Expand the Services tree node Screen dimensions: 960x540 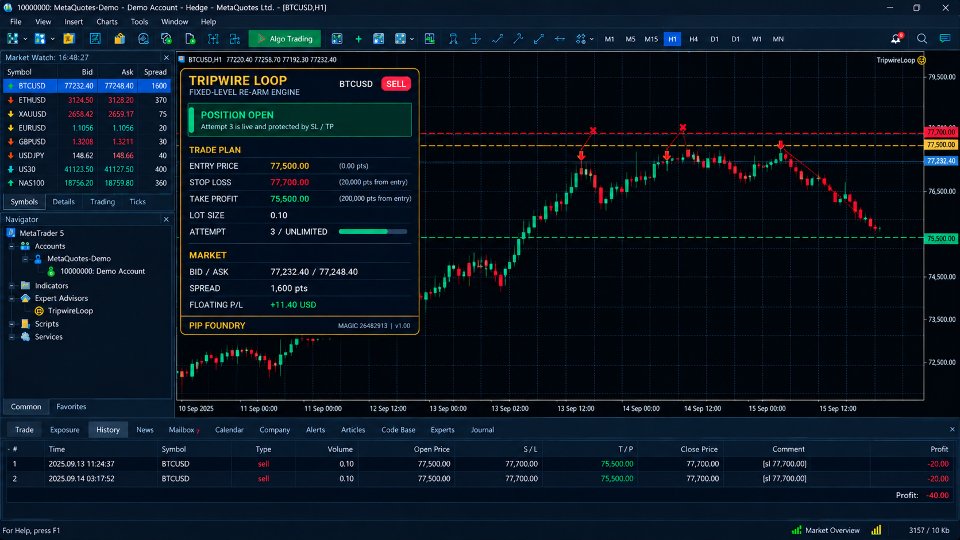[x=12, y=336]
